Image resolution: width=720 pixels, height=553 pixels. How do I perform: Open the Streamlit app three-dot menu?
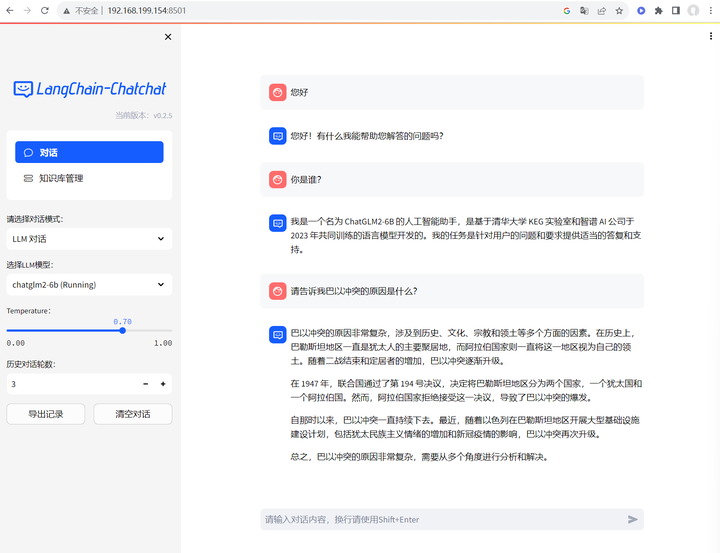711,36
